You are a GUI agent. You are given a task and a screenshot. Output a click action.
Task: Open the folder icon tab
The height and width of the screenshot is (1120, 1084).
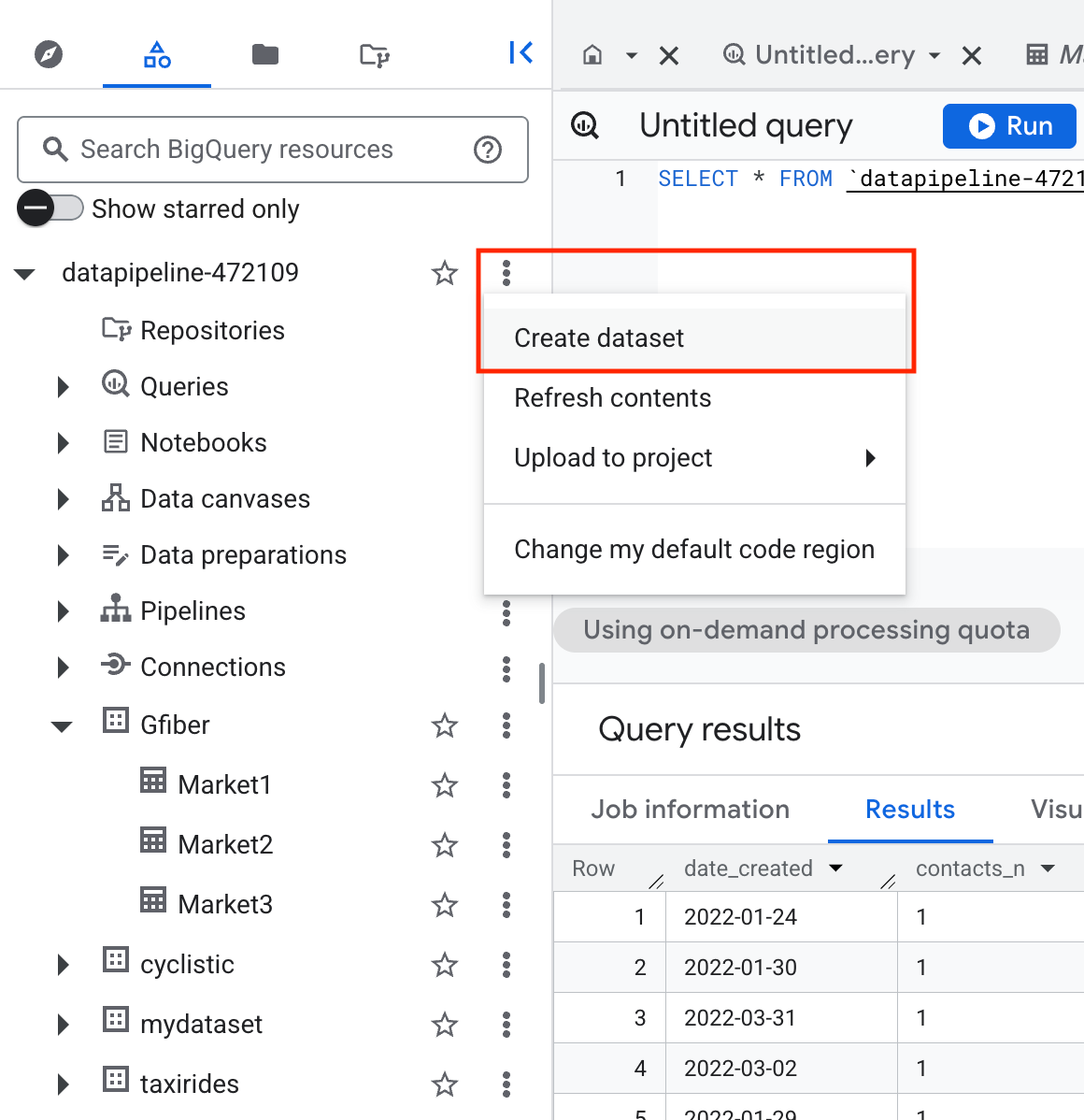point(265,54)
